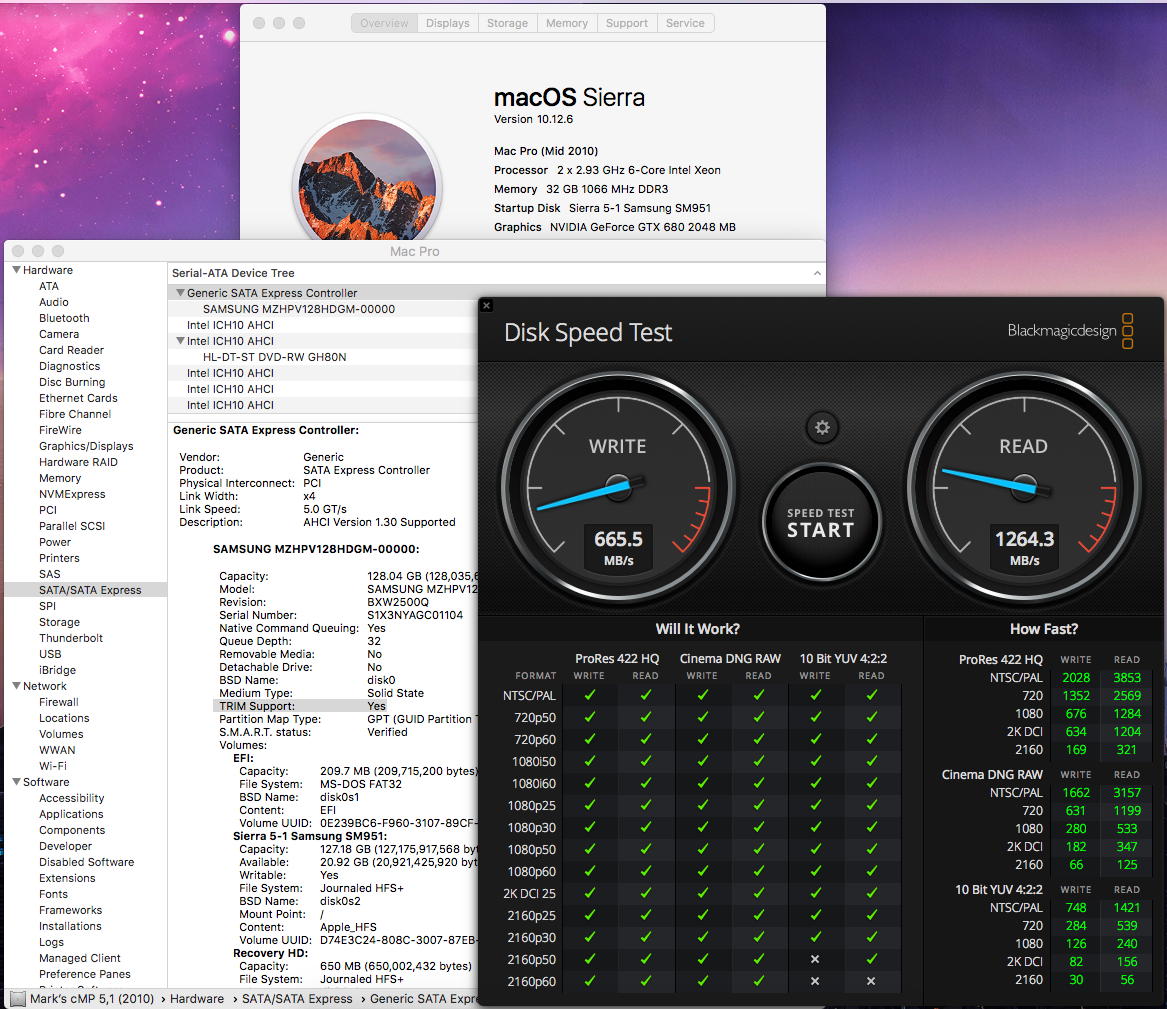
Task: Switch to the Memory tab
Action: pyautogui.click(x=566, y=23)
